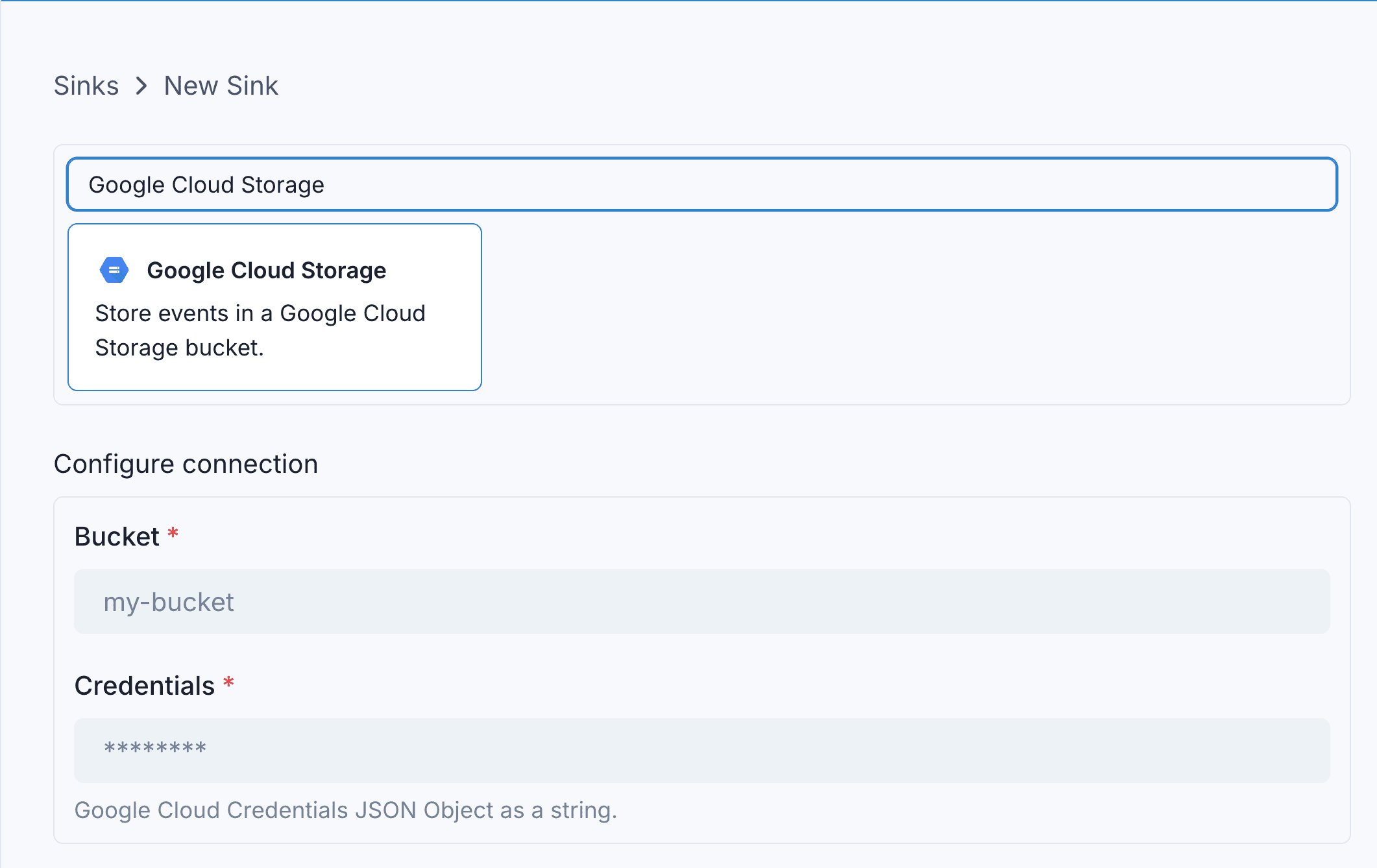Click the Configure connection heading
The width and height of the screenshot is (1377, 868).
[186, 464]
